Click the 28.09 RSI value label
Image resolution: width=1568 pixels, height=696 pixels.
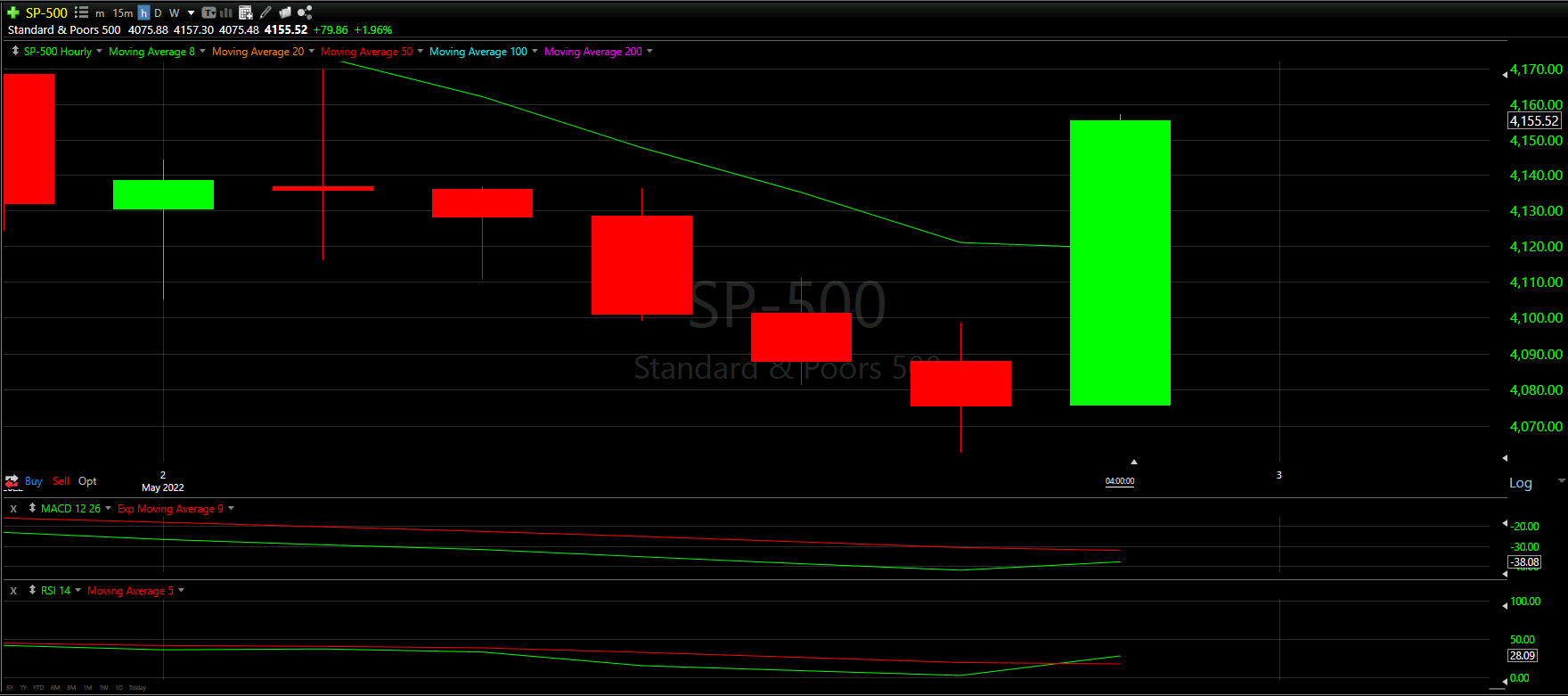(1523, 656)
